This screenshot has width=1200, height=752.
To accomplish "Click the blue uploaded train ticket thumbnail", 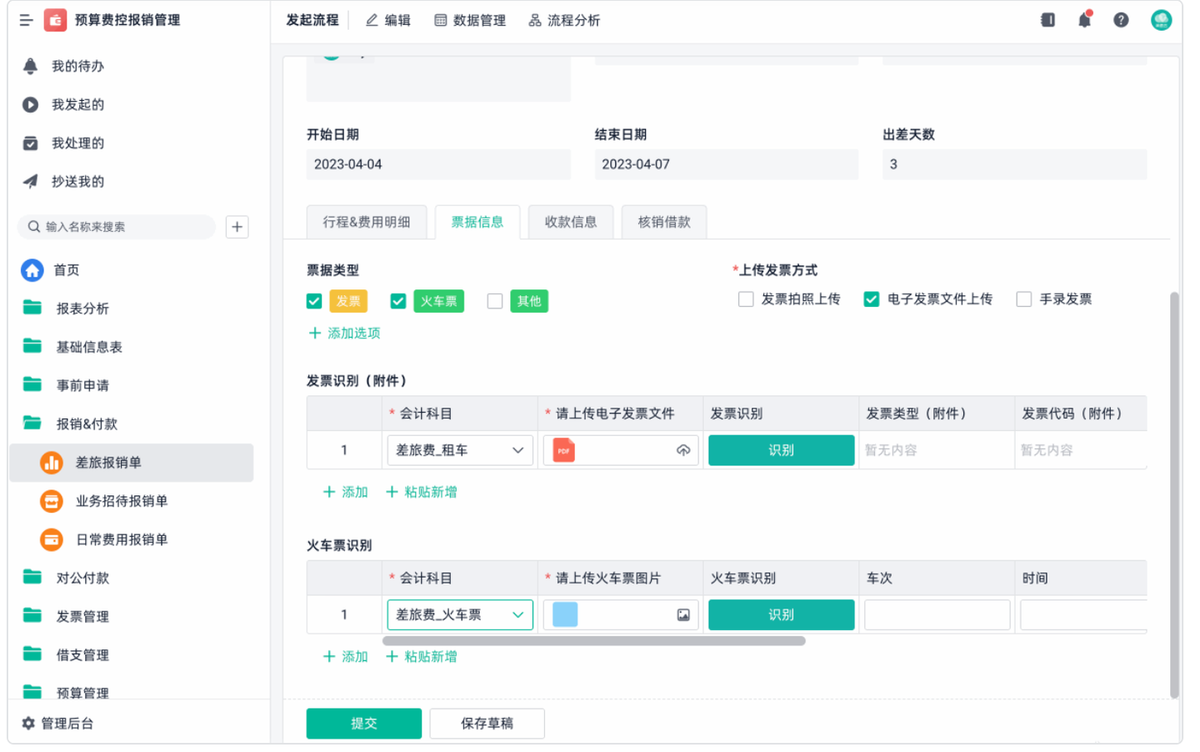I will 565,615.
